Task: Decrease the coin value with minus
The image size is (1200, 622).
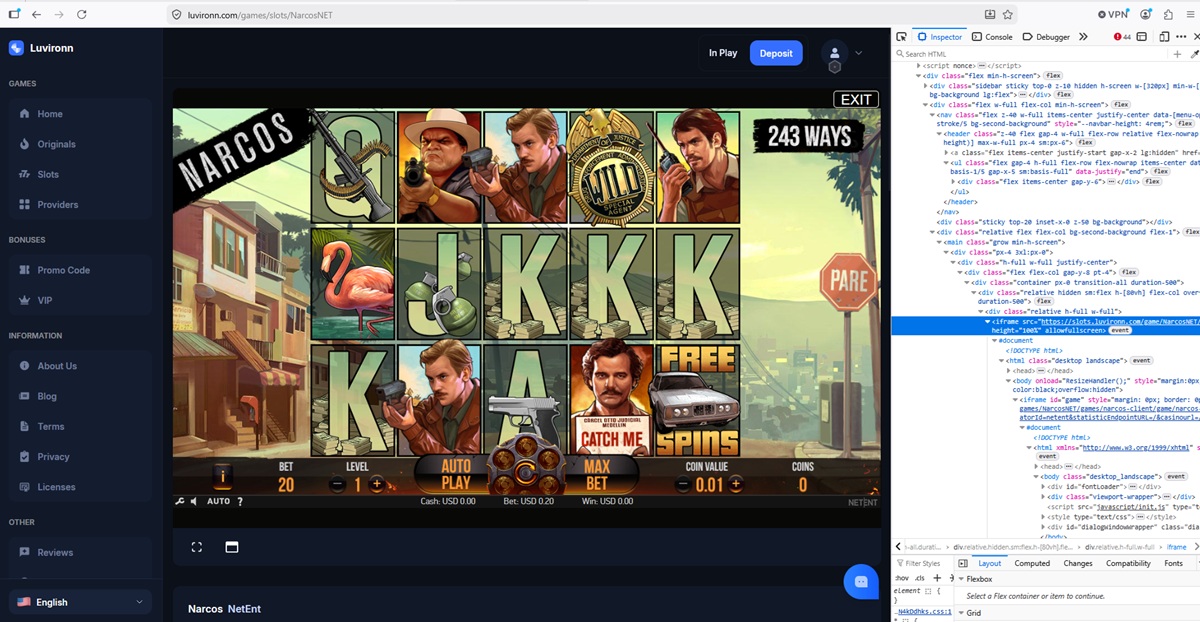Action: [x=683, y=484]
